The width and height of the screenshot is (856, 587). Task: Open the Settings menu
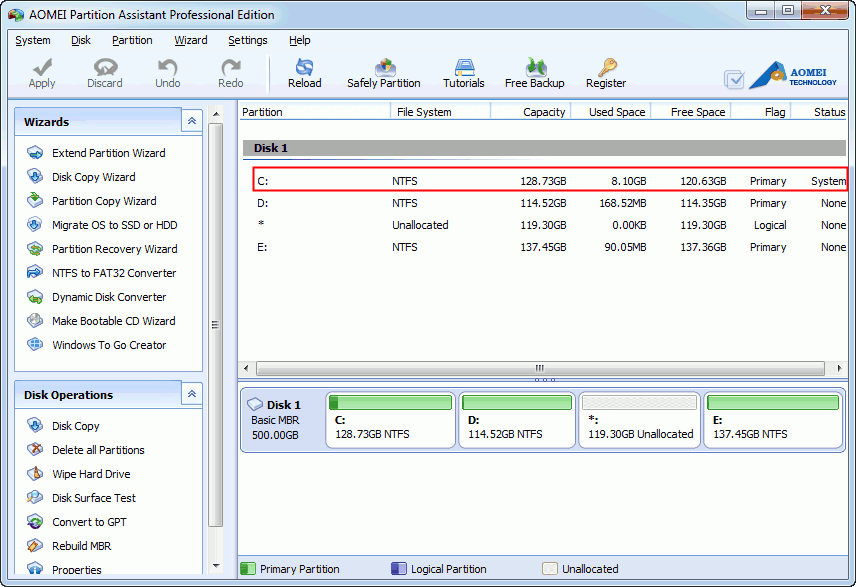pos(247,40)
